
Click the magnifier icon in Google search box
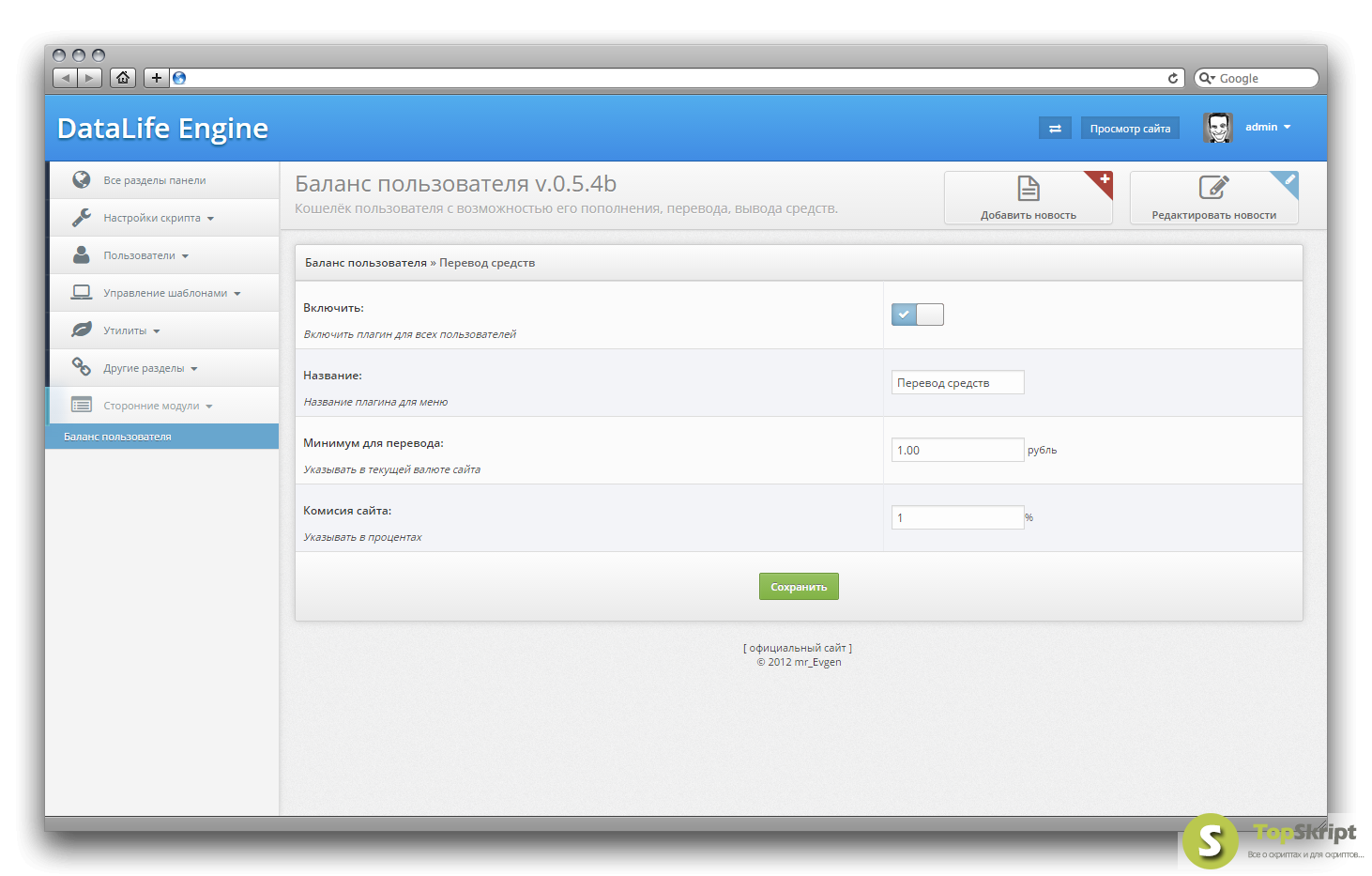[1206, 78]
